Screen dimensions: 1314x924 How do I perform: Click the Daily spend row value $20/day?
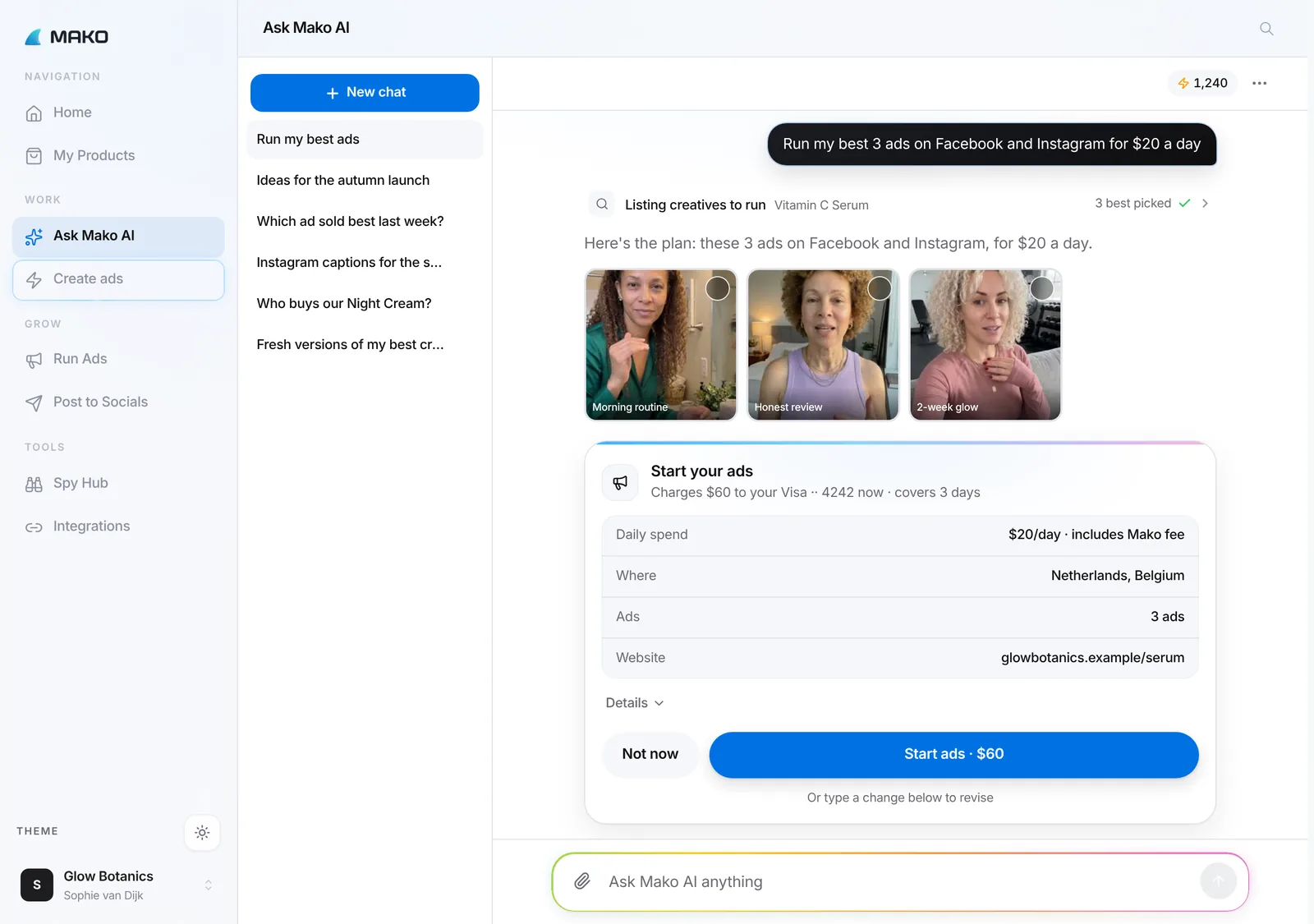1096,535
